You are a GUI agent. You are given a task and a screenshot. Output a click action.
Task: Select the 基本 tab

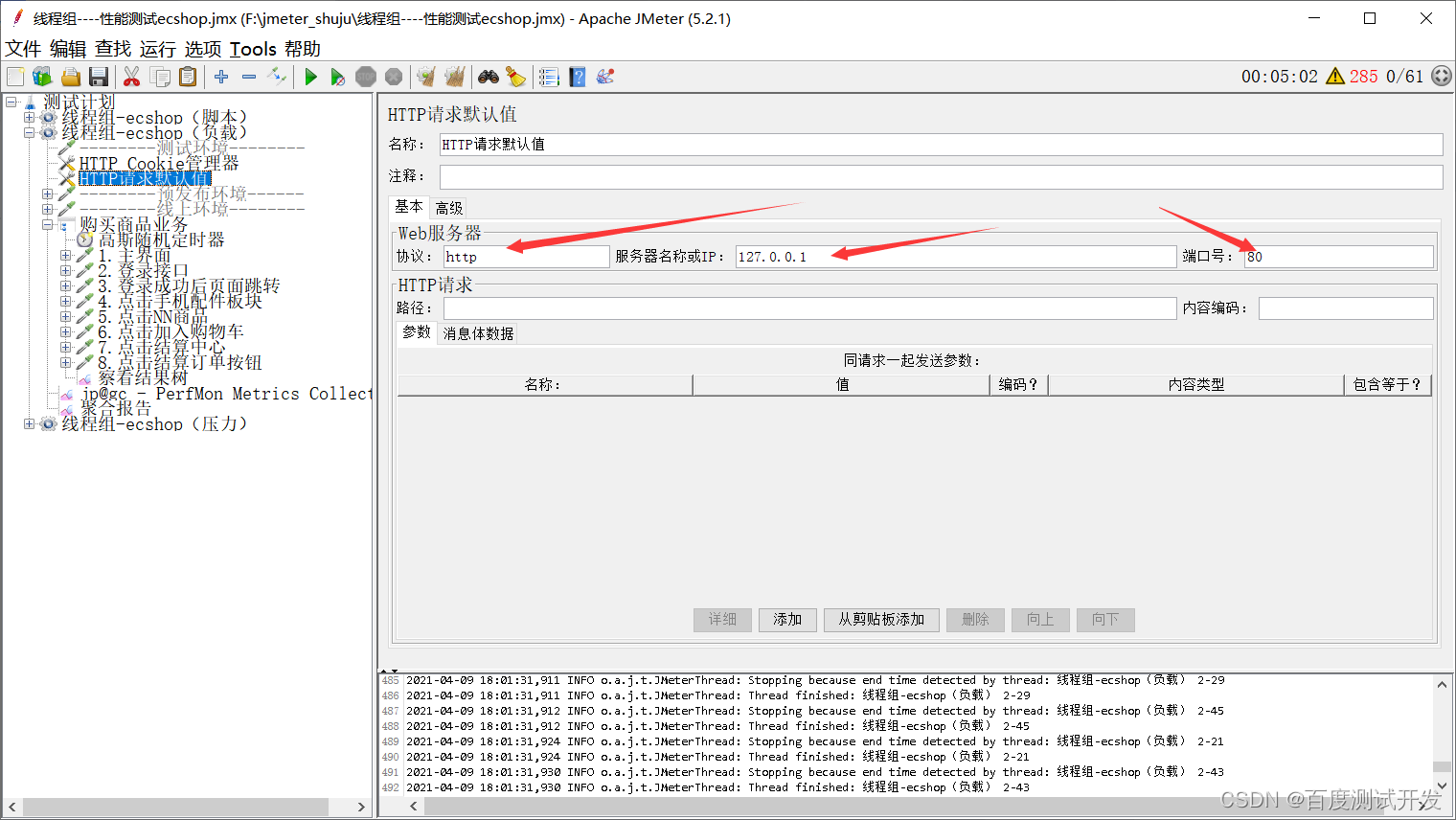[x=409, y=207]
